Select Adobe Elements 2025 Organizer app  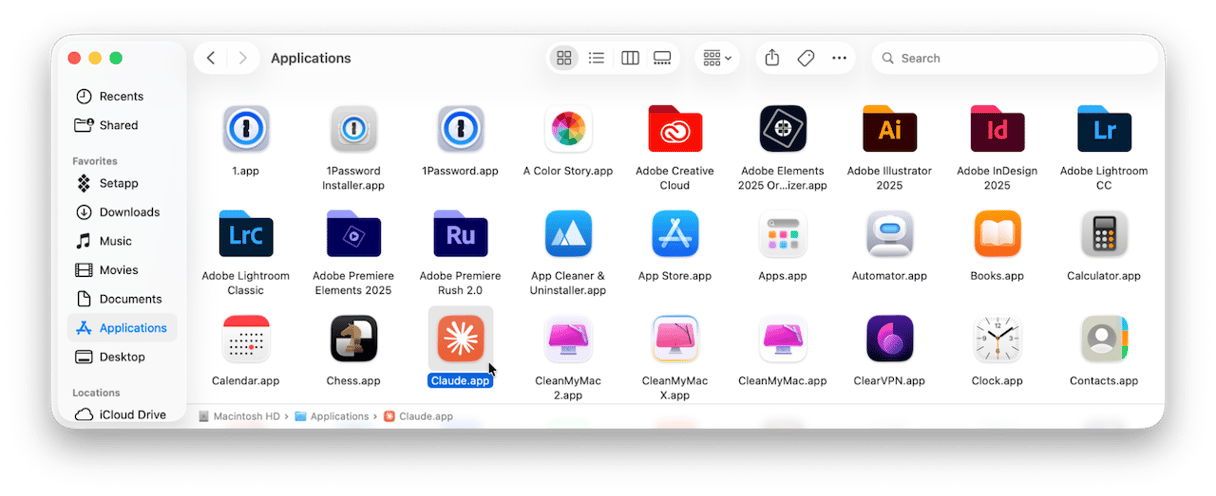click(783, 129)
